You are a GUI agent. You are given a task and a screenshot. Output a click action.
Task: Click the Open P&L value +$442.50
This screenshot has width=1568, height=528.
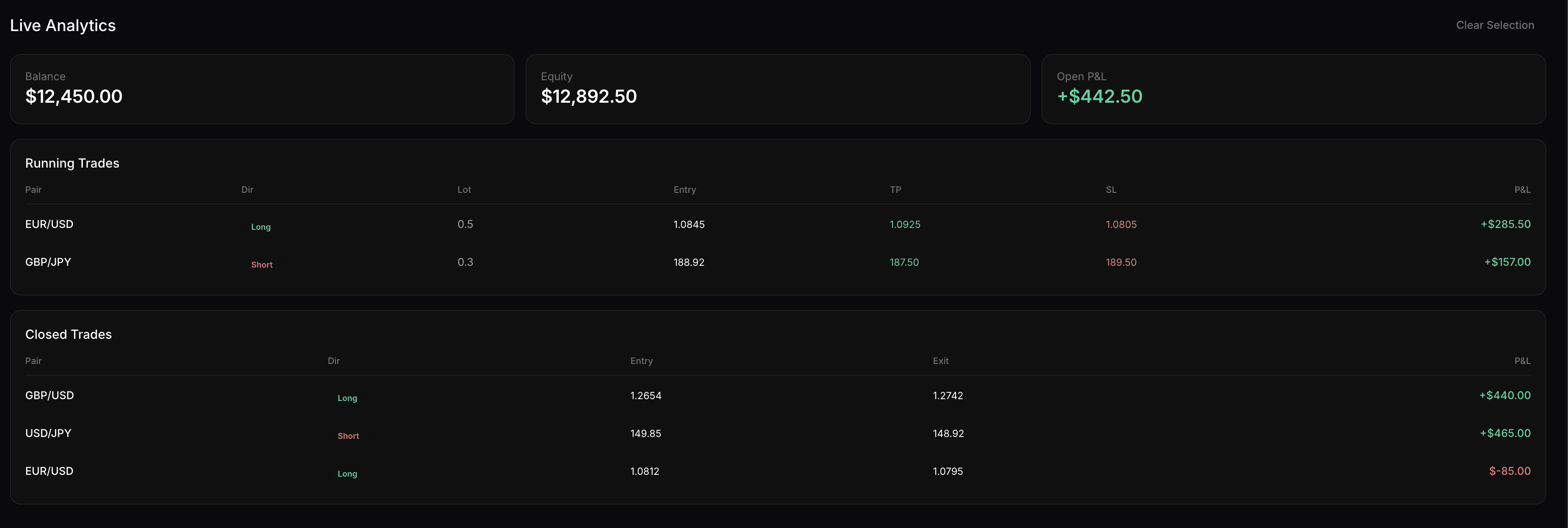1099,96
